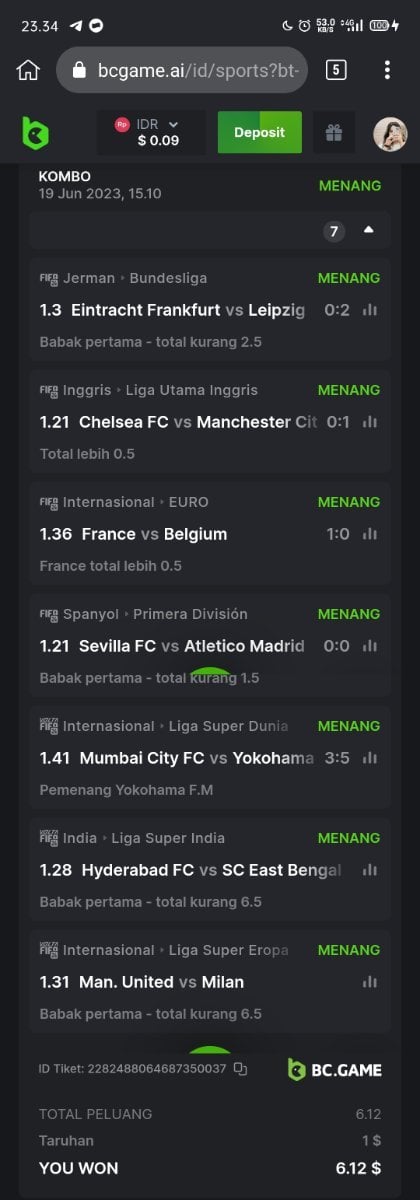Open the IDR currency dropdown

pyautogui.click(x=152, y=132)
